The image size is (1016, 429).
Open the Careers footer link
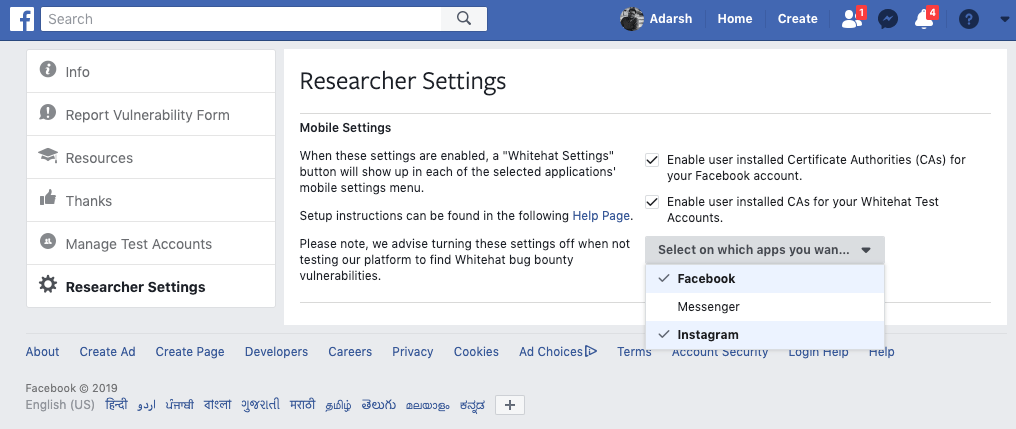point(350,352)
